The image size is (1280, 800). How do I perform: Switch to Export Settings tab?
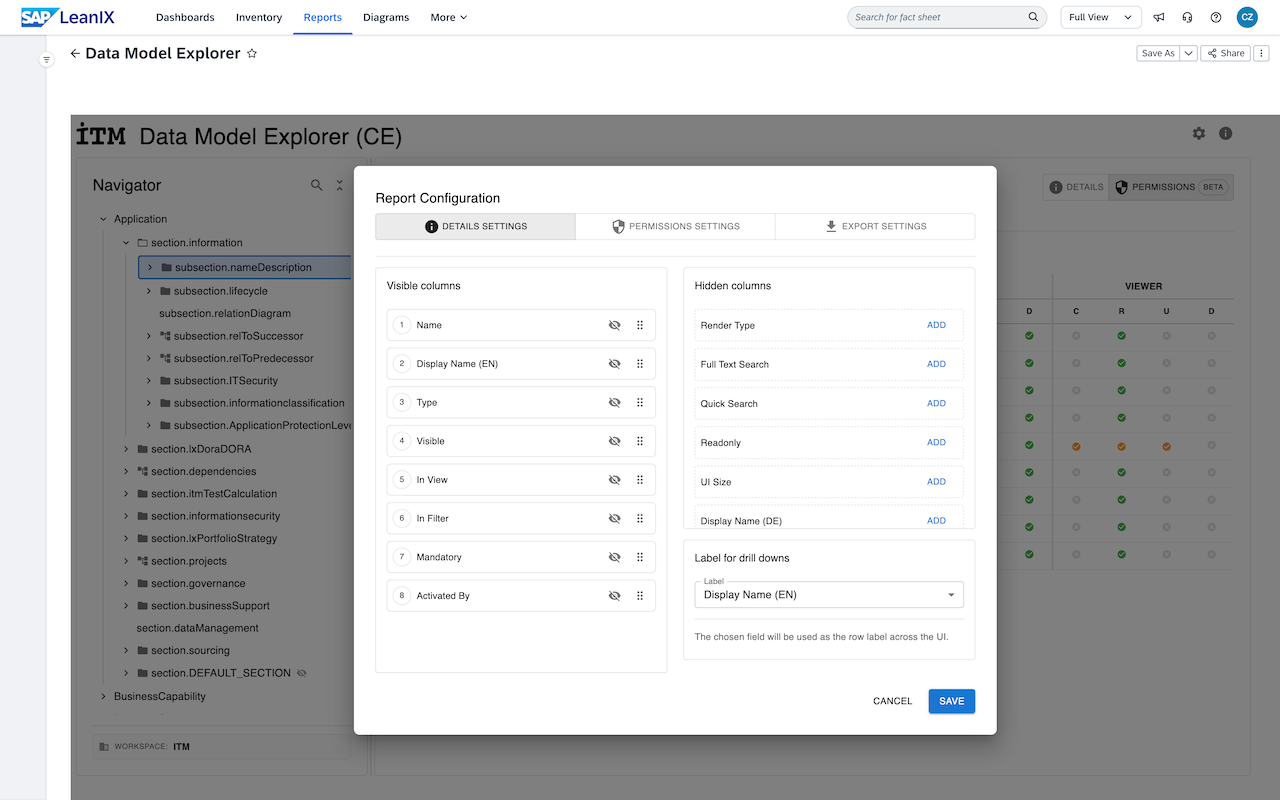(875, 226)
